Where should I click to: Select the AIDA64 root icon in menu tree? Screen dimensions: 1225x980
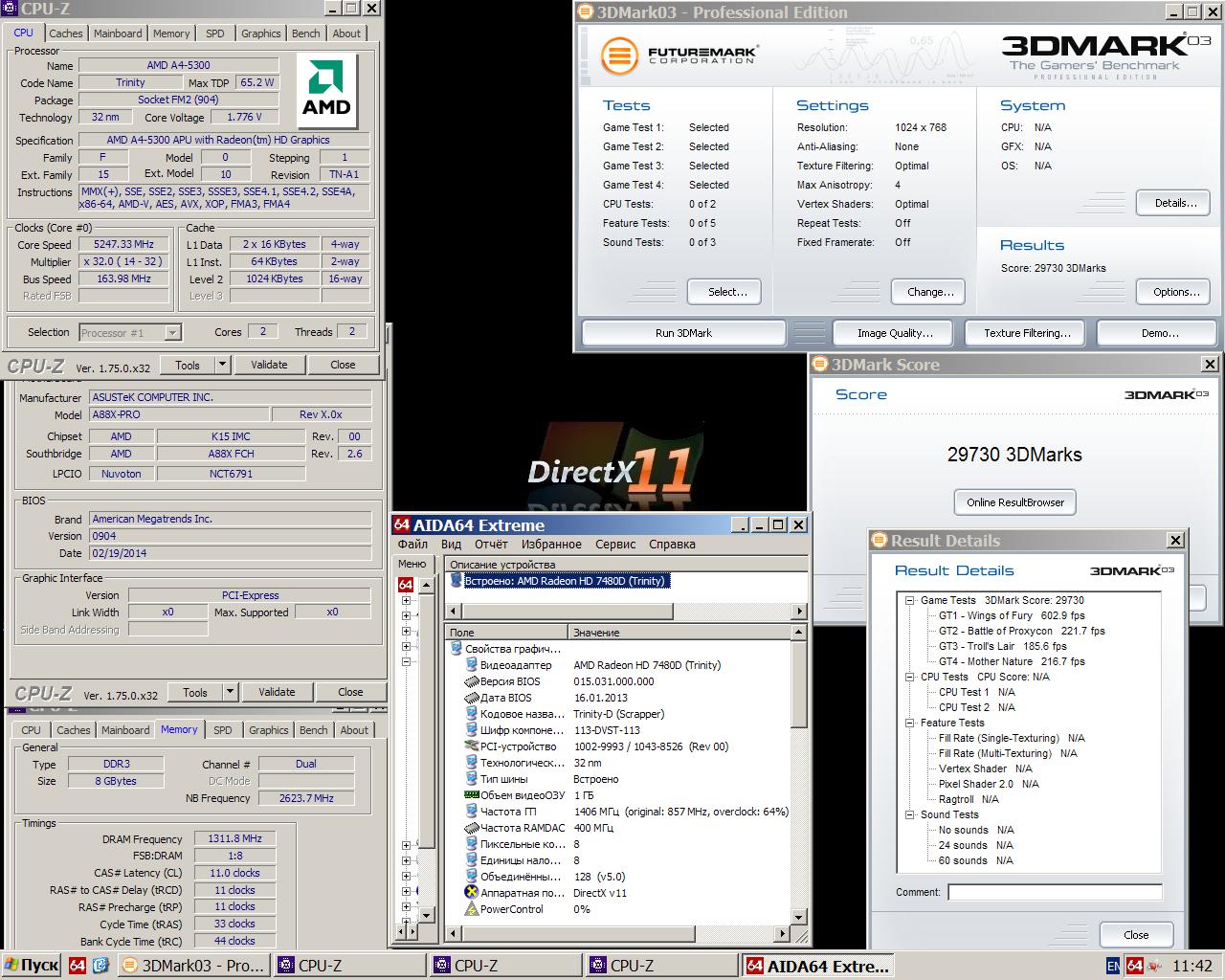[406, 585]
